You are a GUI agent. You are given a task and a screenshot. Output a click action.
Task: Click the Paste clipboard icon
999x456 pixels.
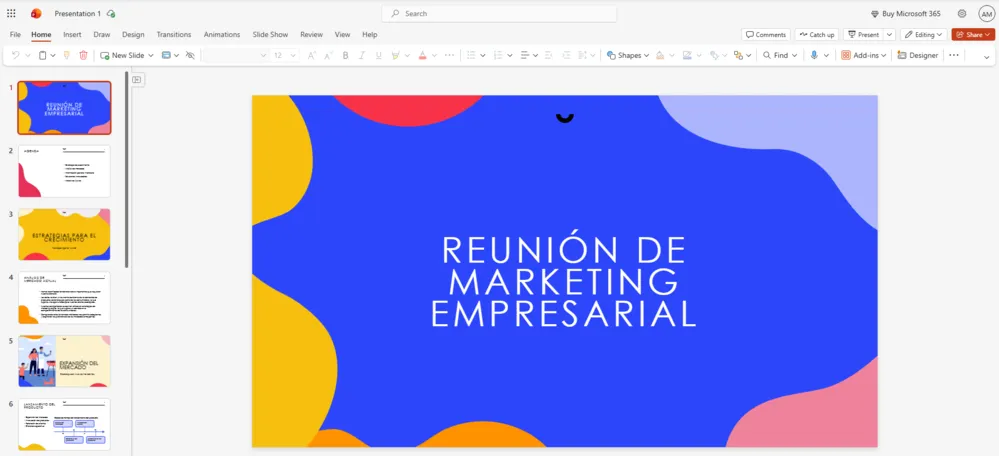(x=43, y=55)
